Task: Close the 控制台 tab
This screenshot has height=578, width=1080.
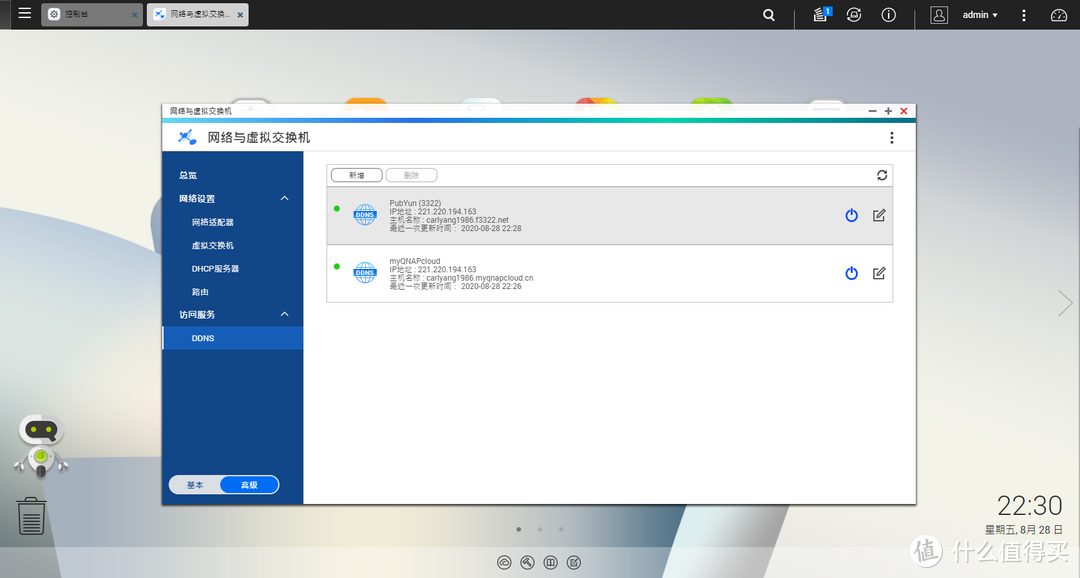Action: coord(134,14)
